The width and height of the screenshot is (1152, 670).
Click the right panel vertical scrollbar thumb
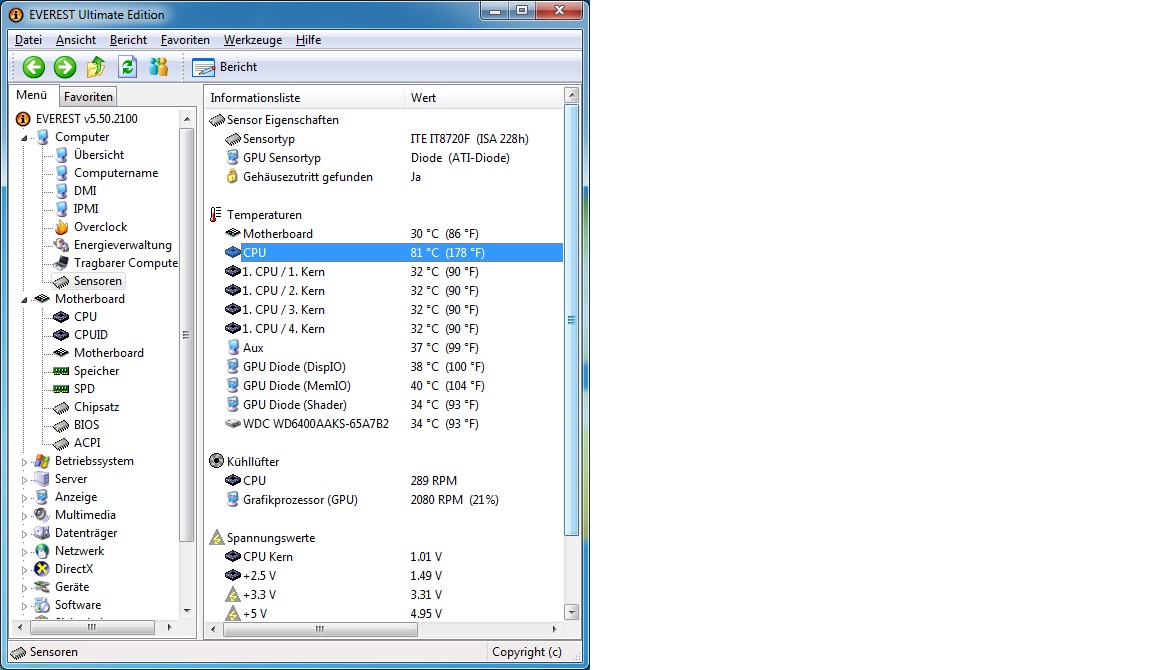click(572, 320)
